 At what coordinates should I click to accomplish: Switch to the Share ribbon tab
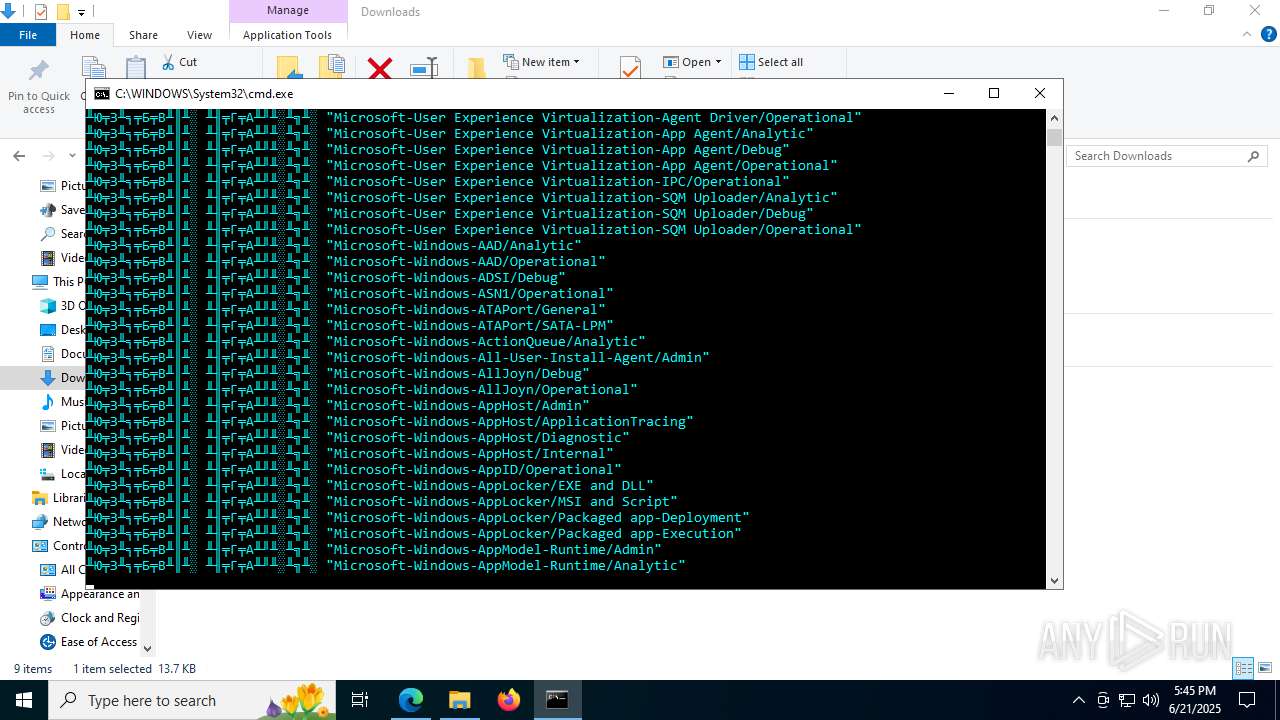coord(143,35)
